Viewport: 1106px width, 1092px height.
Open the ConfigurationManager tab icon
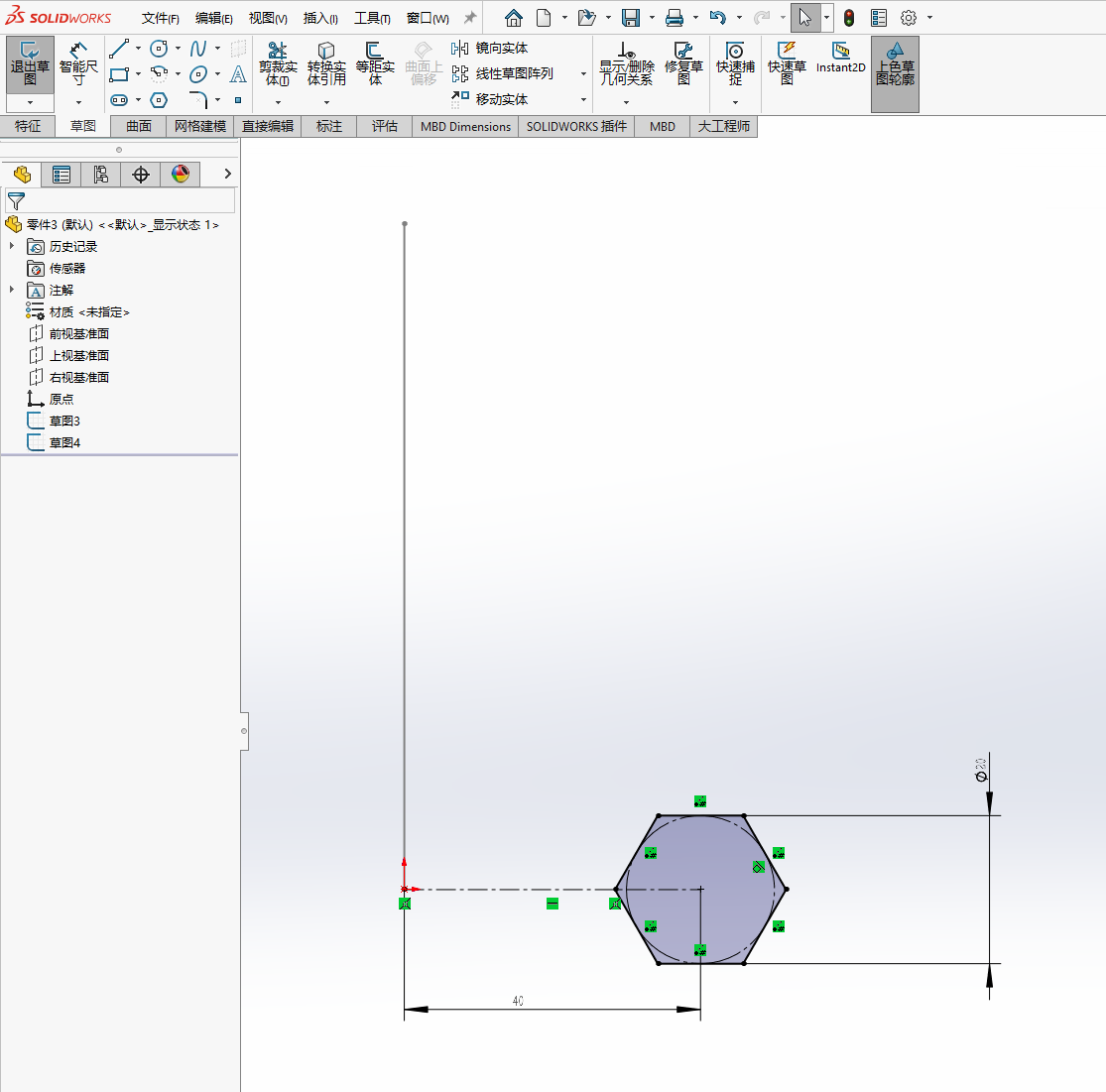tap(101, 175)
